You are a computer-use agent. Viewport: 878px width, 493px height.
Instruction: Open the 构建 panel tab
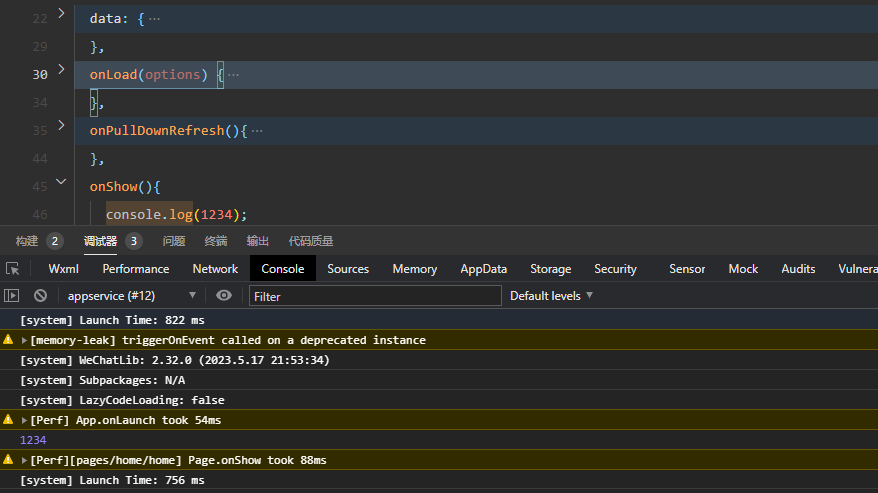[27, 241]
